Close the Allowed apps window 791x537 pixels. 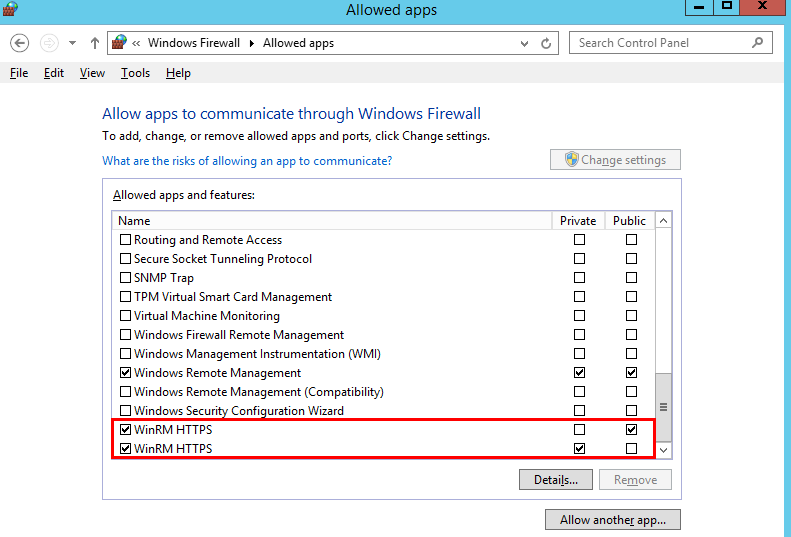763,7
